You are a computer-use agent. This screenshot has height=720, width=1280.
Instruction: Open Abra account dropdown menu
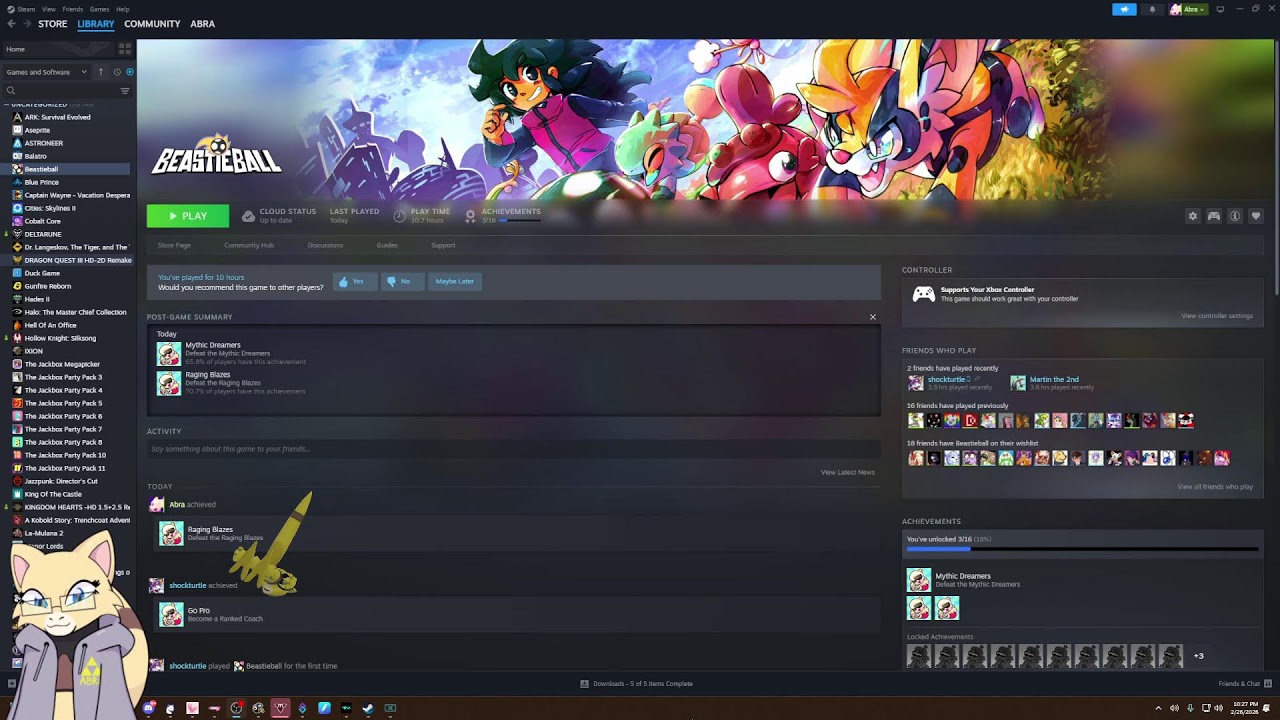pos(1189,9)
